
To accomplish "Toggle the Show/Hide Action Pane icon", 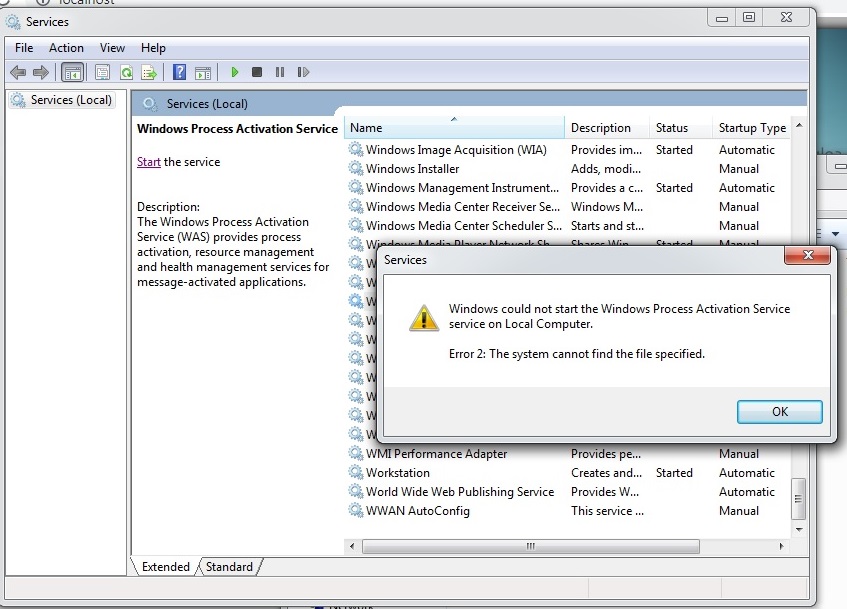I will pyautogui.click(x=203, y=72).
